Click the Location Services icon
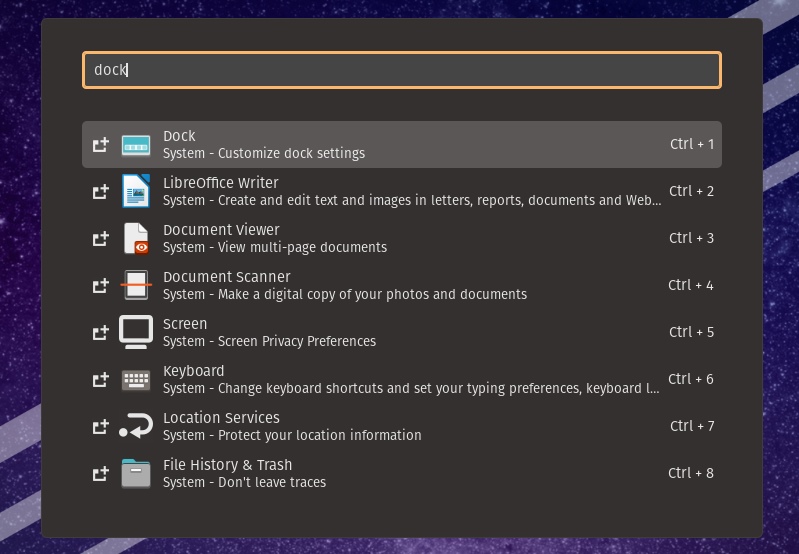This screenshot has width=799, height=554. [136, 426]
